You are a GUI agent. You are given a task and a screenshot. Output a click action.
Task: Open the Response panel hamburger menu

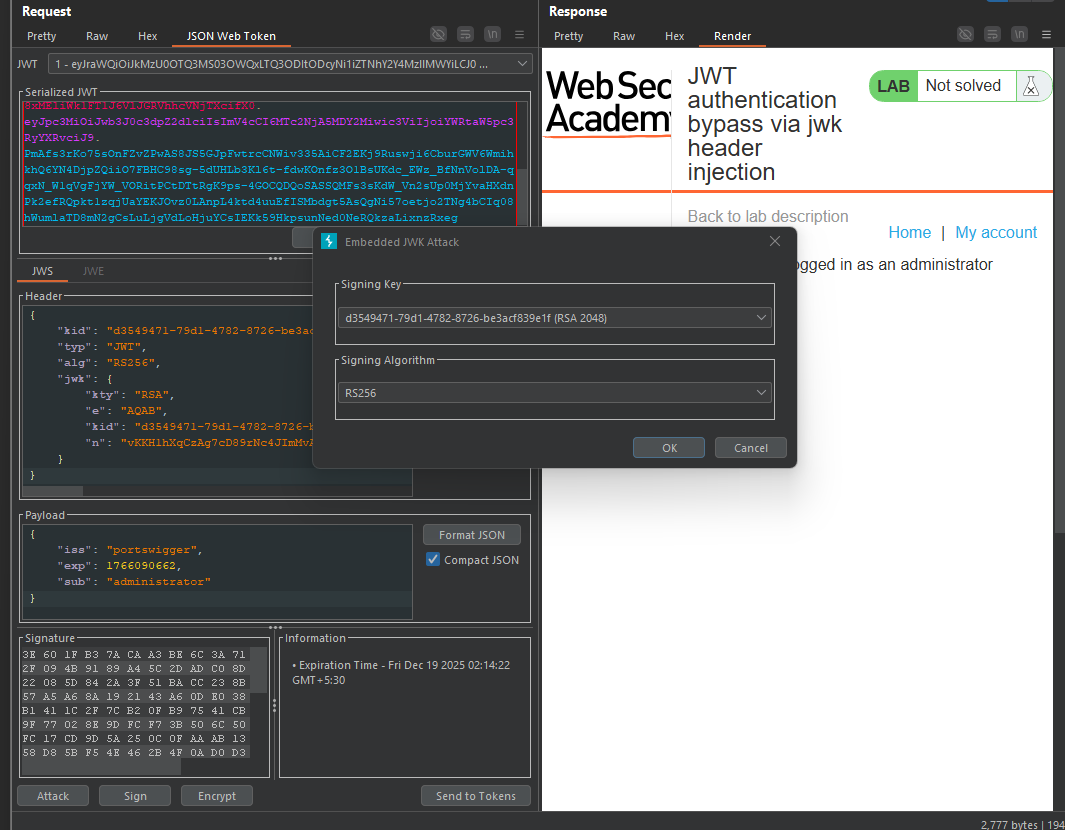tap(1047, 35)
